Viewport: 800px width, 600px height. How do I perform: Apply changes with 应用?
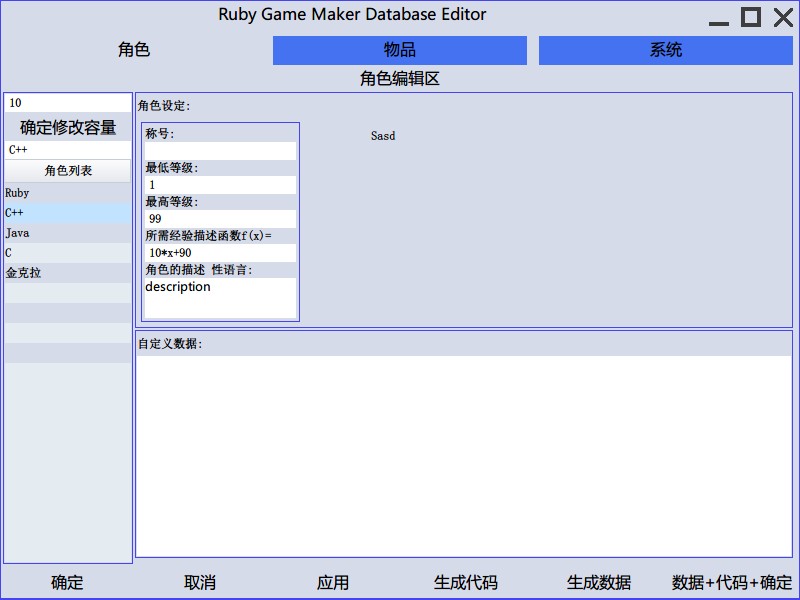[333, 582]
